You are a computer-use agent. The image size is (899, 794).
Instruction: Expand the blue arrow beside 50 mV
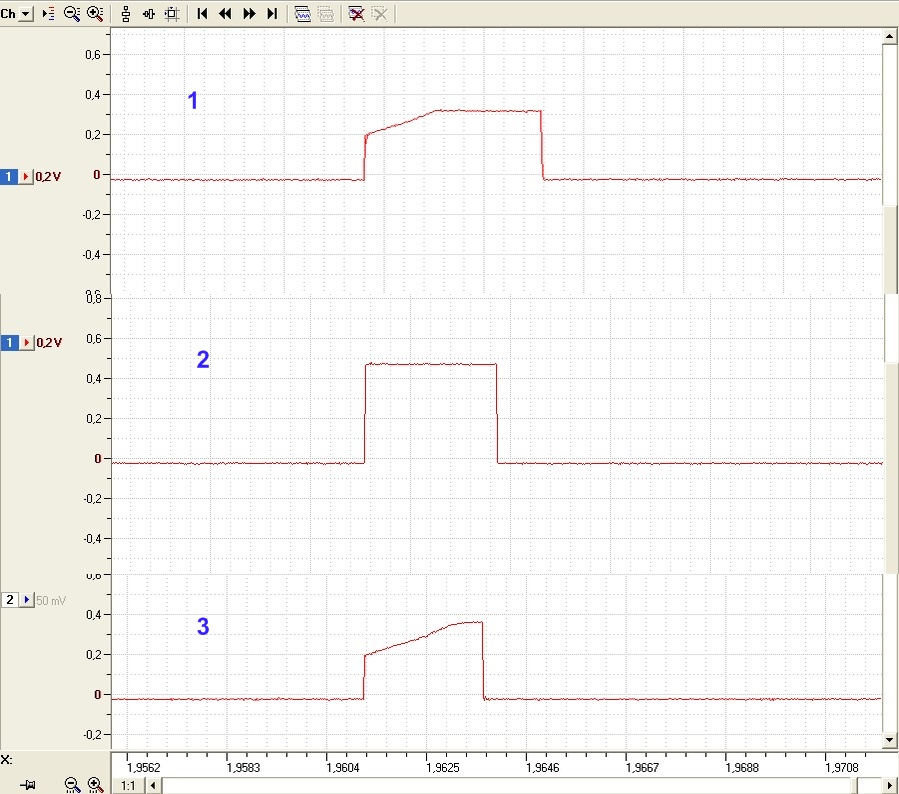27,600
